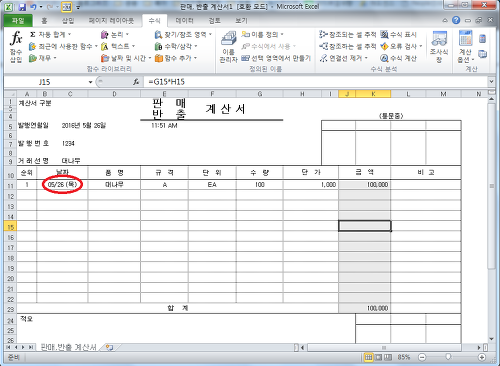The width and height of the screenshot is (500, 366).
Task: Click the vertical scrollbar thumb
Action: (491, 186)
